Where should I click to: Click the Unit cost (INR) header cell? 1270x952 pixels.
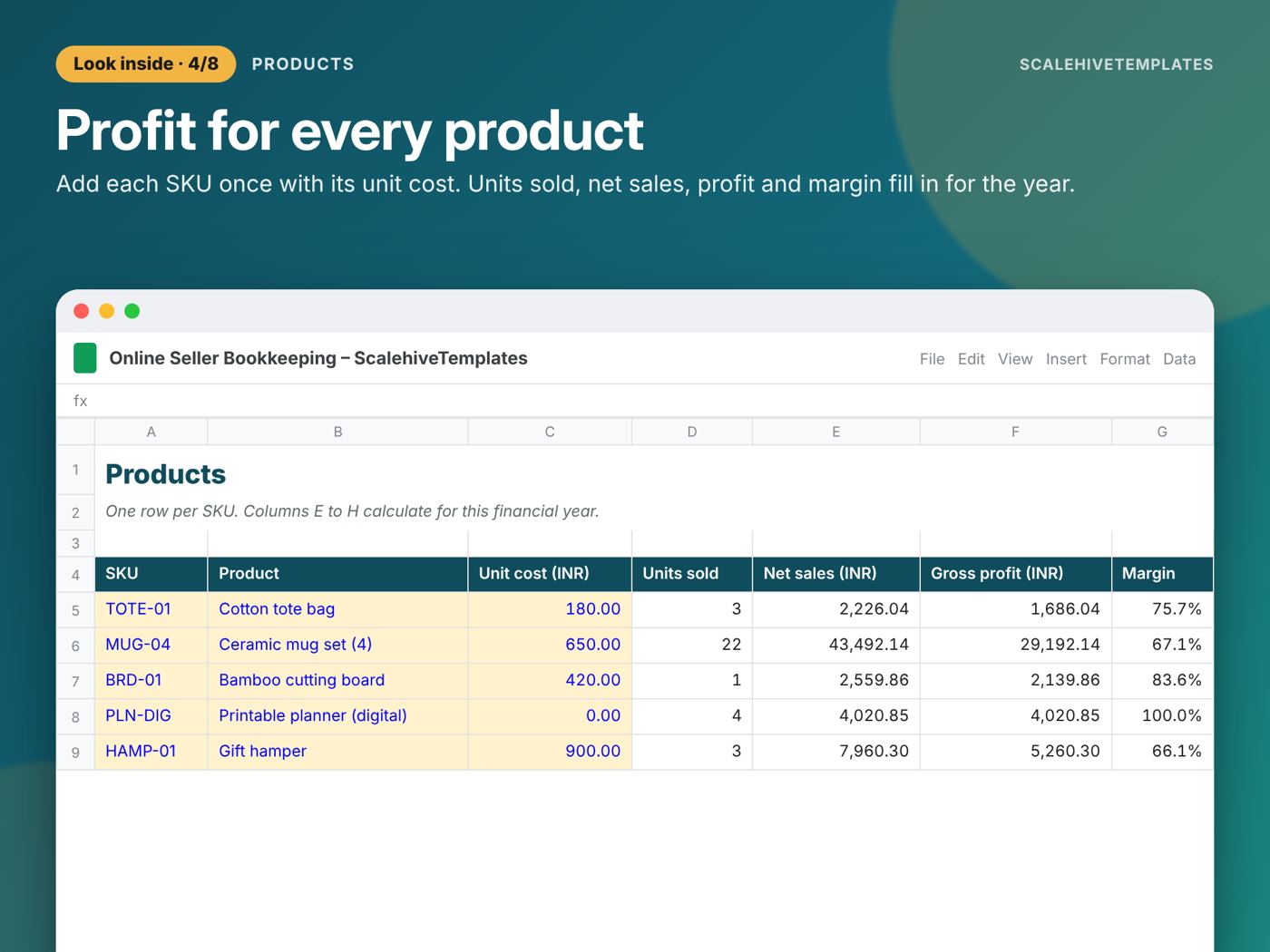click(550, 574)
